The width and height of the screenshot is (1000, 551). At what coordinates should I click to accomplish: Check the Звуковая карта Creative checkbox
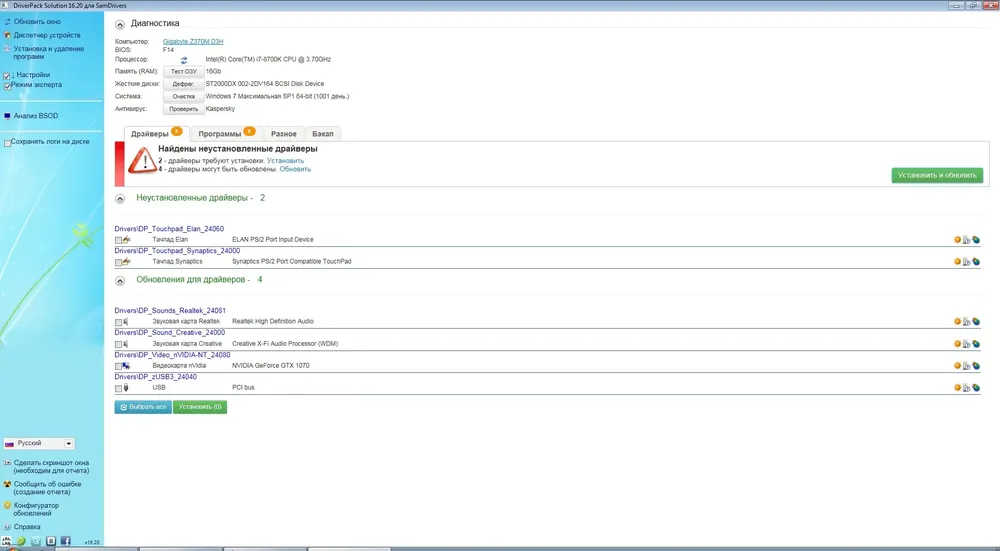[x=118, y=344]
